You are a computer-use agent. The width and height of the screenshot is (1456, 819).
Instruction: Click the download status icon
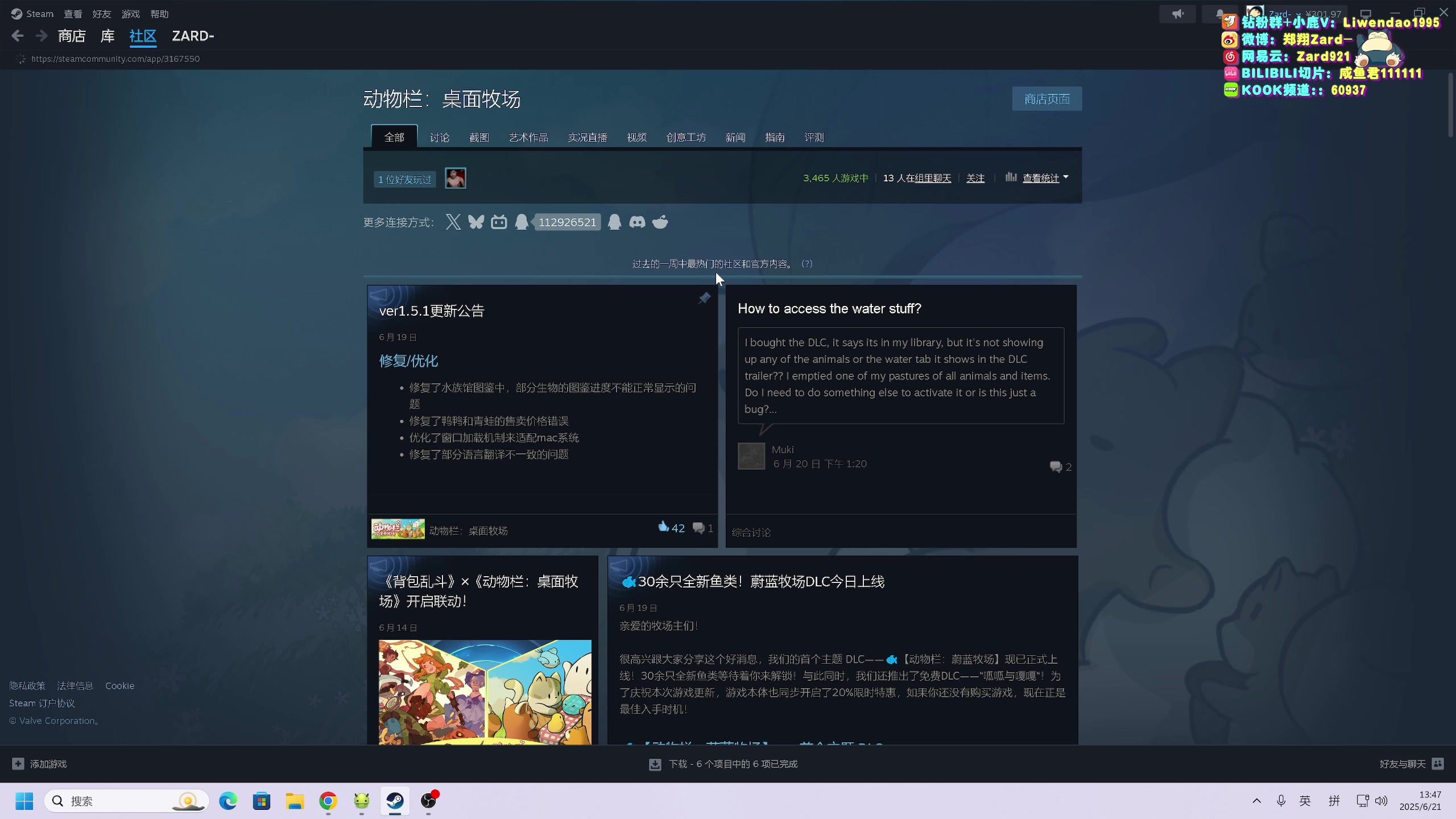pyautogui.click(x=655, y=764)
